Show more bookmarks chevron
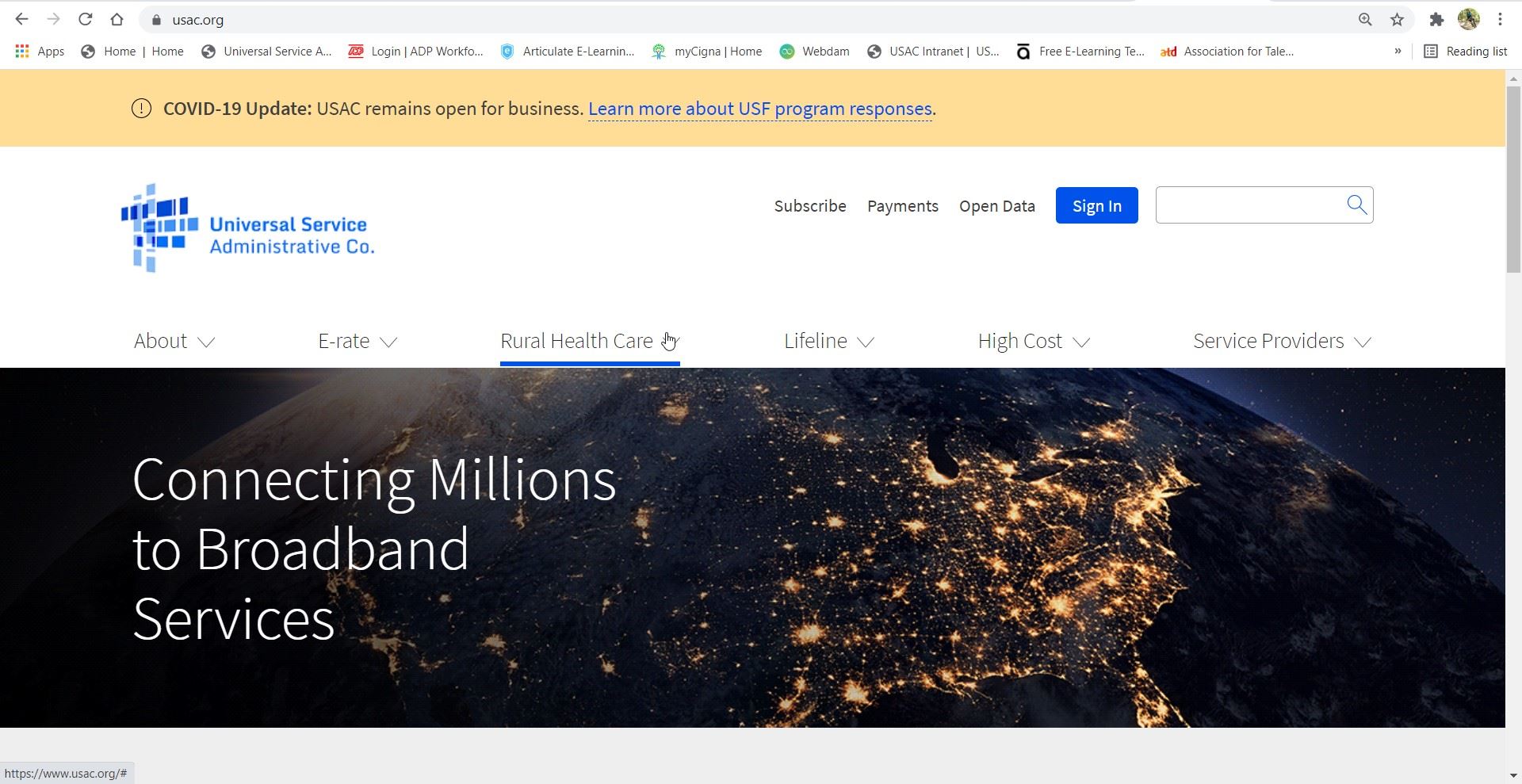Viewport: 1522px width, 784px height. (x=1398, y=52)
